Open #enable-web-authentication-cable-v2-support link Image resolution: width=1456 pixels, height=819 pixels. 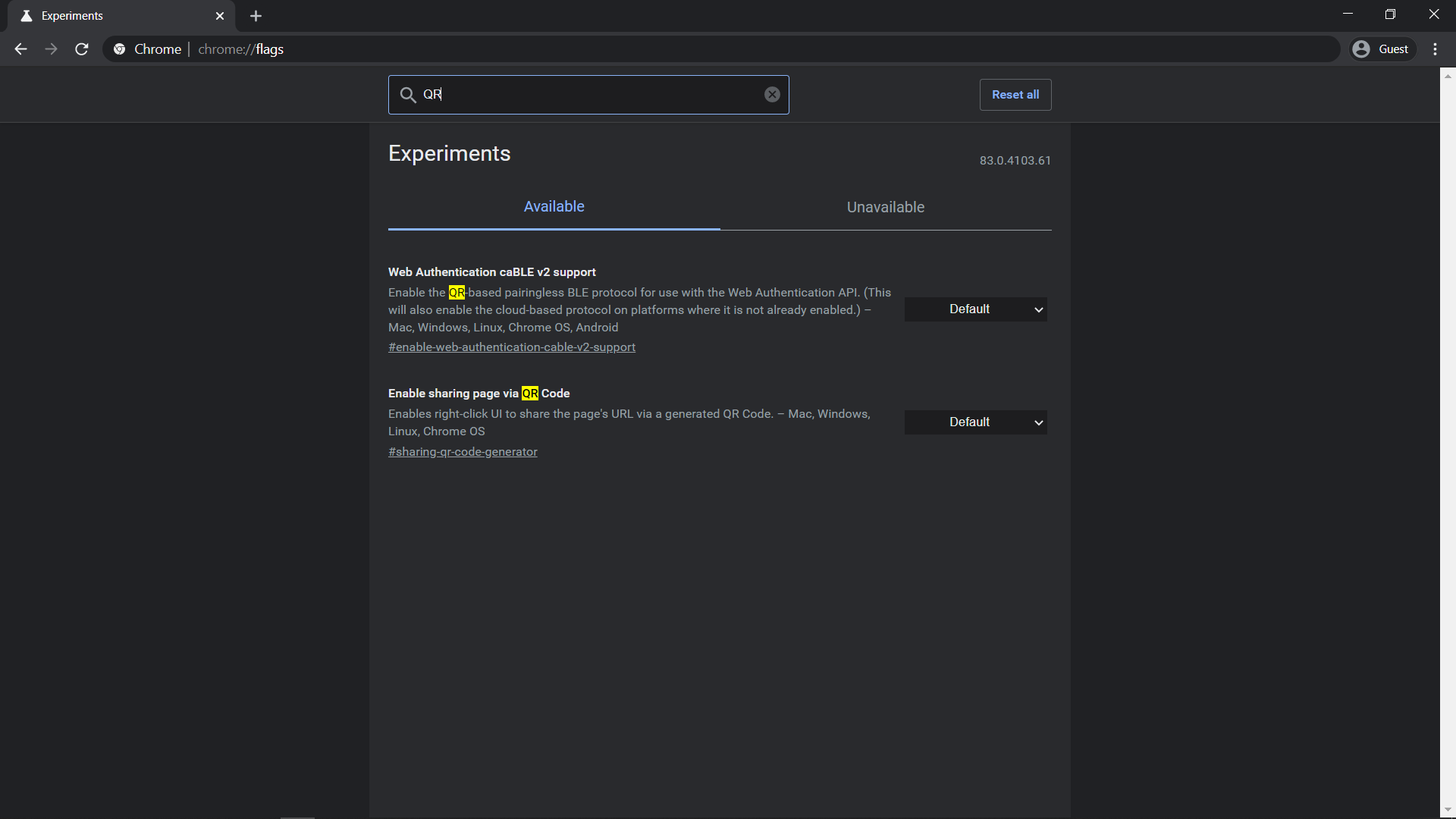click(512, 347)
